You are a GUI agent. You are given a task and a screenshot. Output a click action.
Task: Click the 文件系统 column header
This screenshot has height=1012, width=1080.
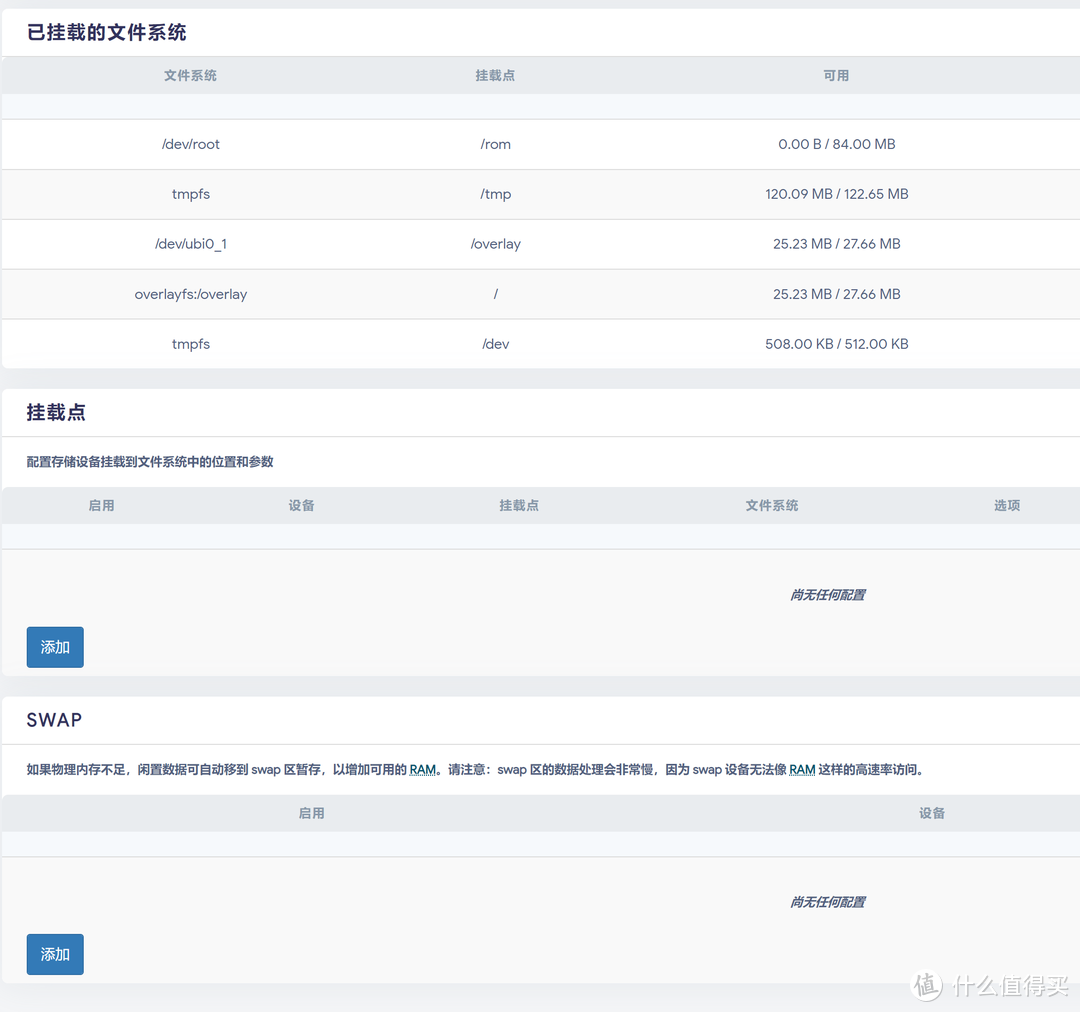[x=190, y=75]
